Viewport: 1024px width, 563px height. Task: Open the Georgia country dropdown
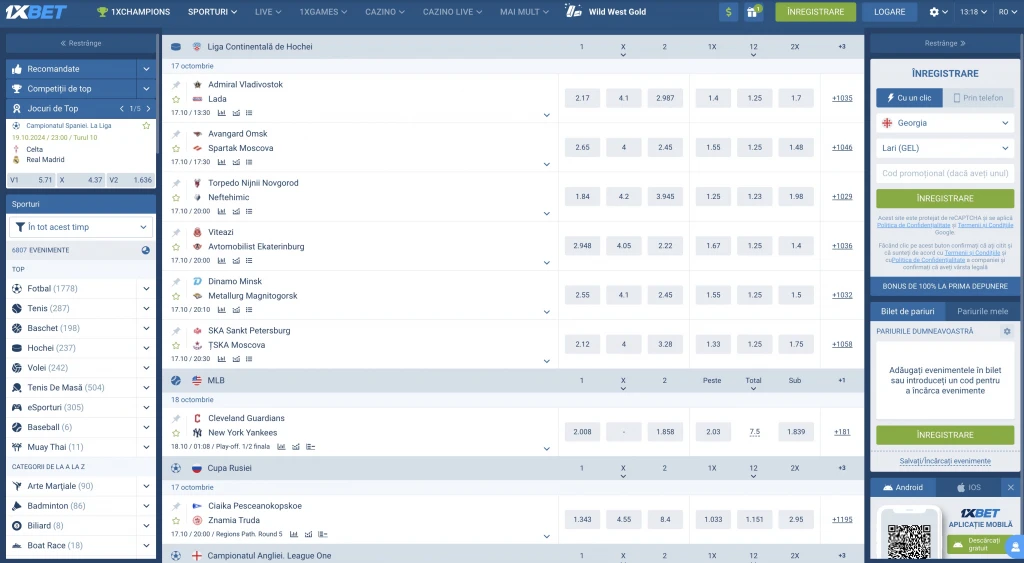[x=945, y=123]
